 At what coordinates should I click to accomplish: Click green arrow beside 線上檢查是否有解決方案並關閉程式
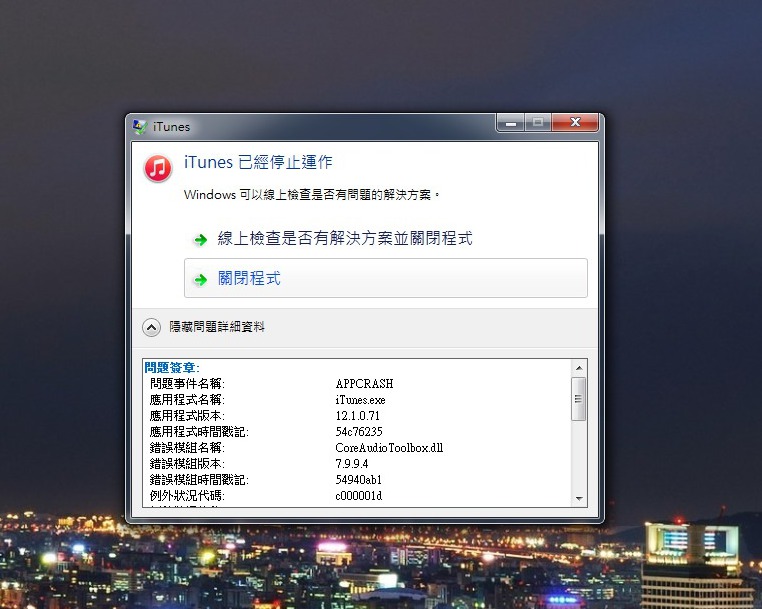(200, 240)
